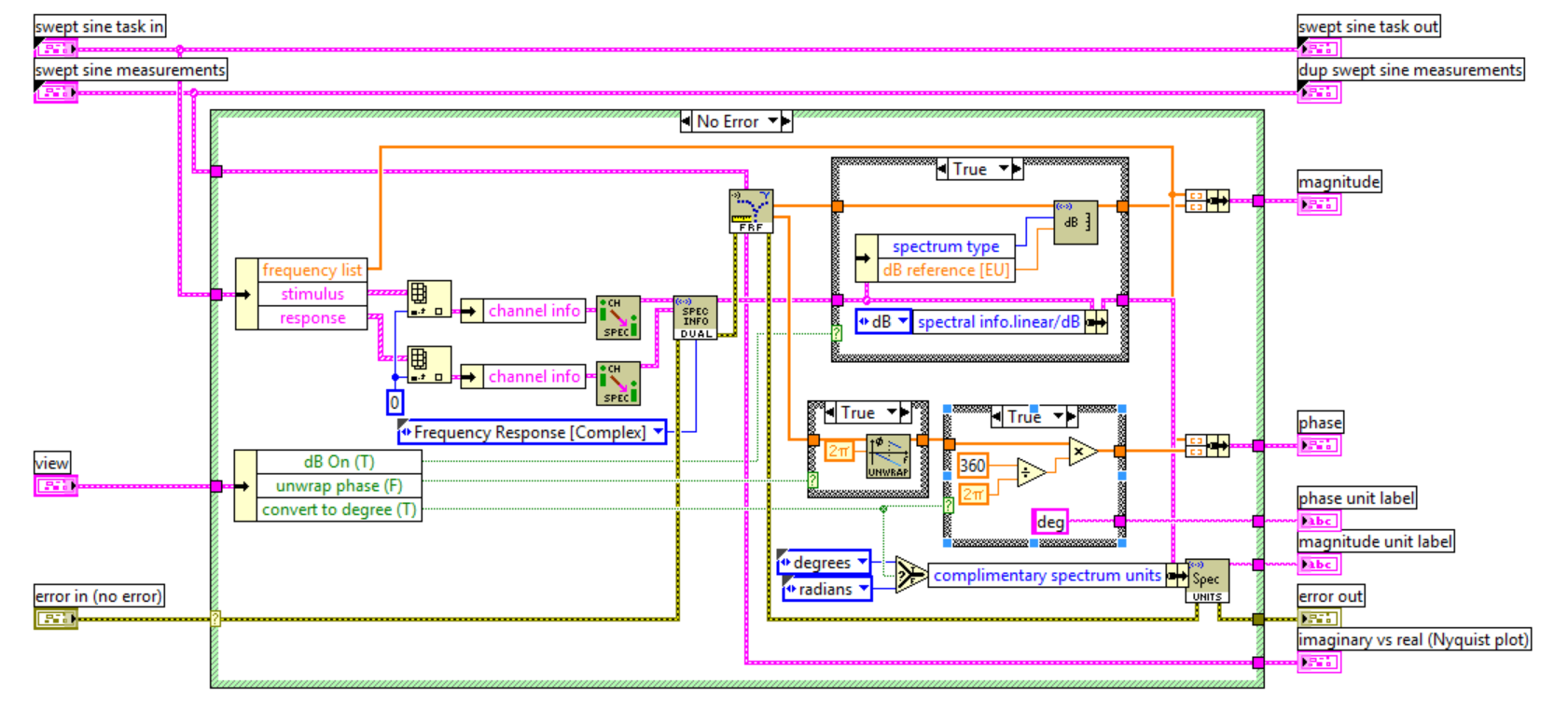Click the Select function before complimentary spectrum units
Screen dimensions: 1568x712
909,575
